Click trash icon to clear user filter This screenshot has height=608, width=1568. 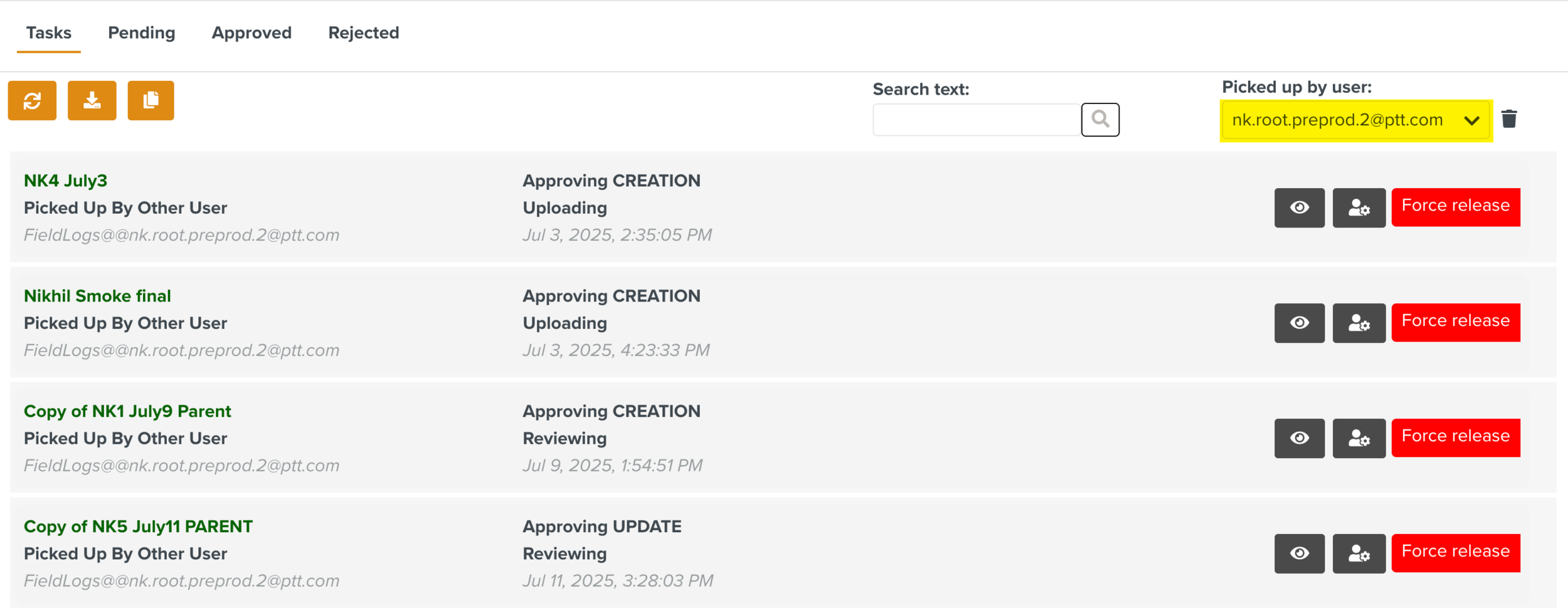[1509, 119]
